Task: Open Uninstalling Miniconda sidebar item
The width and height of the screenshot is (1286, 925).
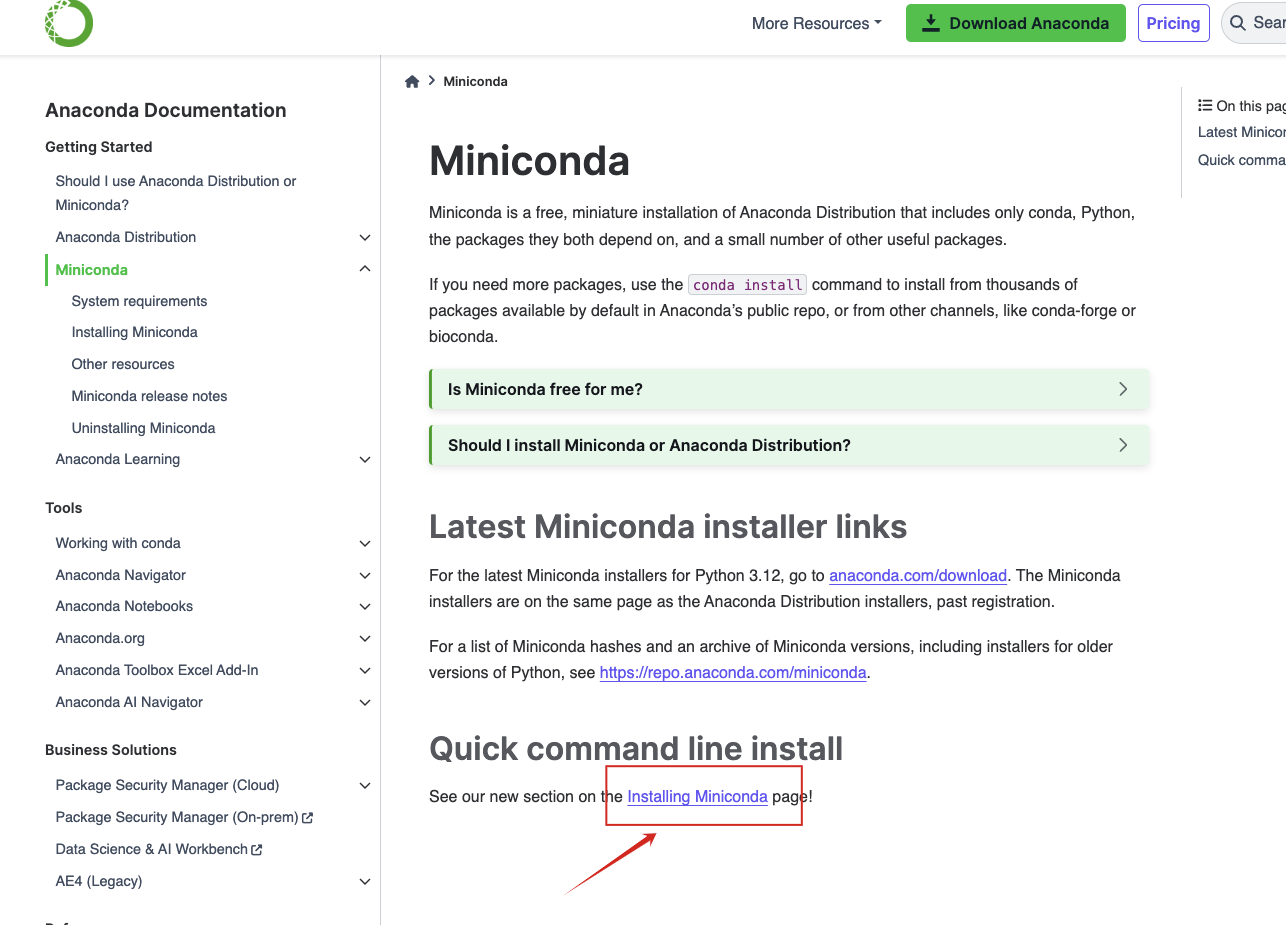Action: (x=143, y=428)
